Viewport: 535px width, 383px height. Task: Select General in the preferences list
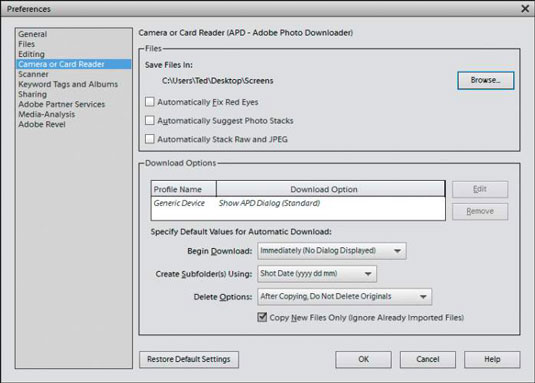[x=33, y=34]
